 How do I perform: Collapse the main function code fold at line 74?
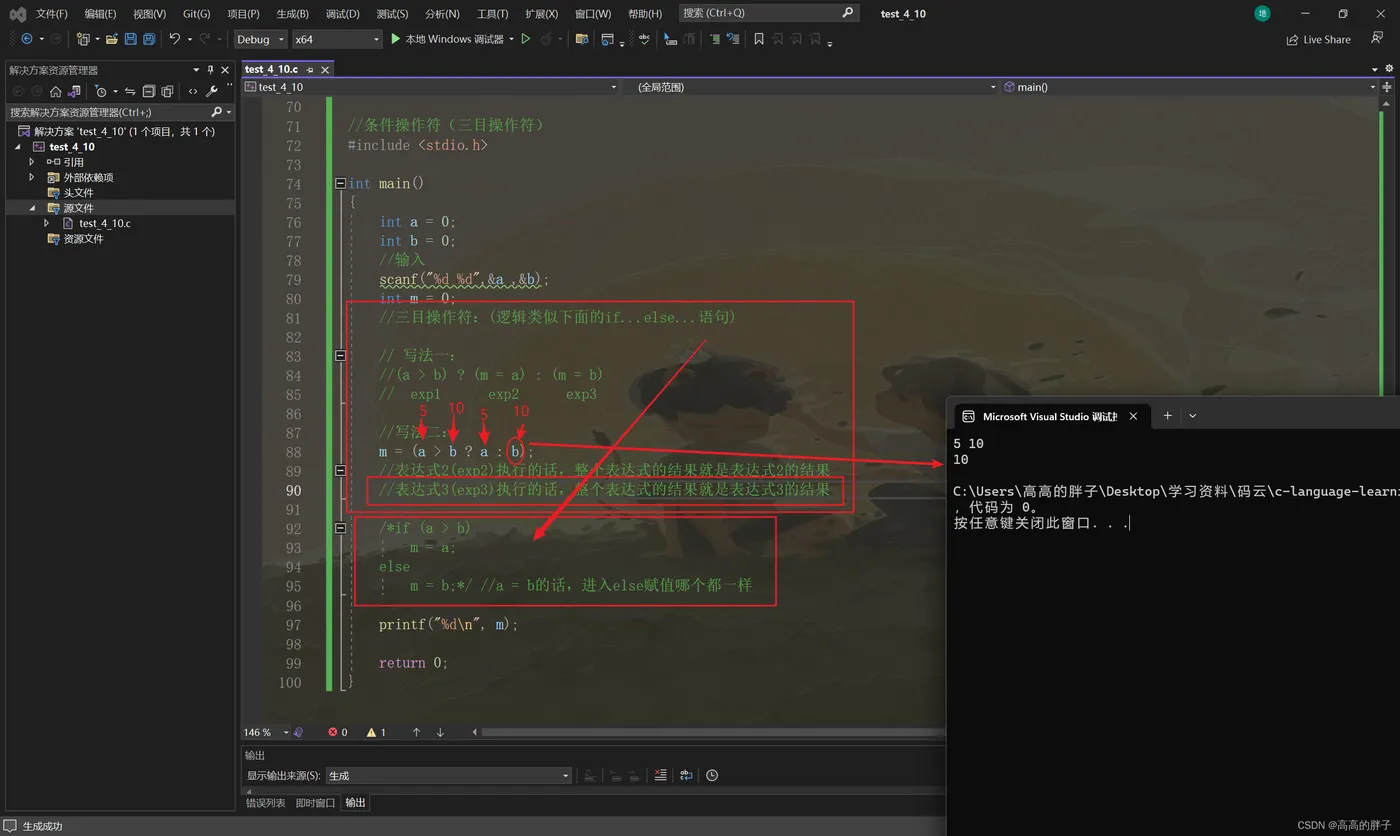coord(340,183)
